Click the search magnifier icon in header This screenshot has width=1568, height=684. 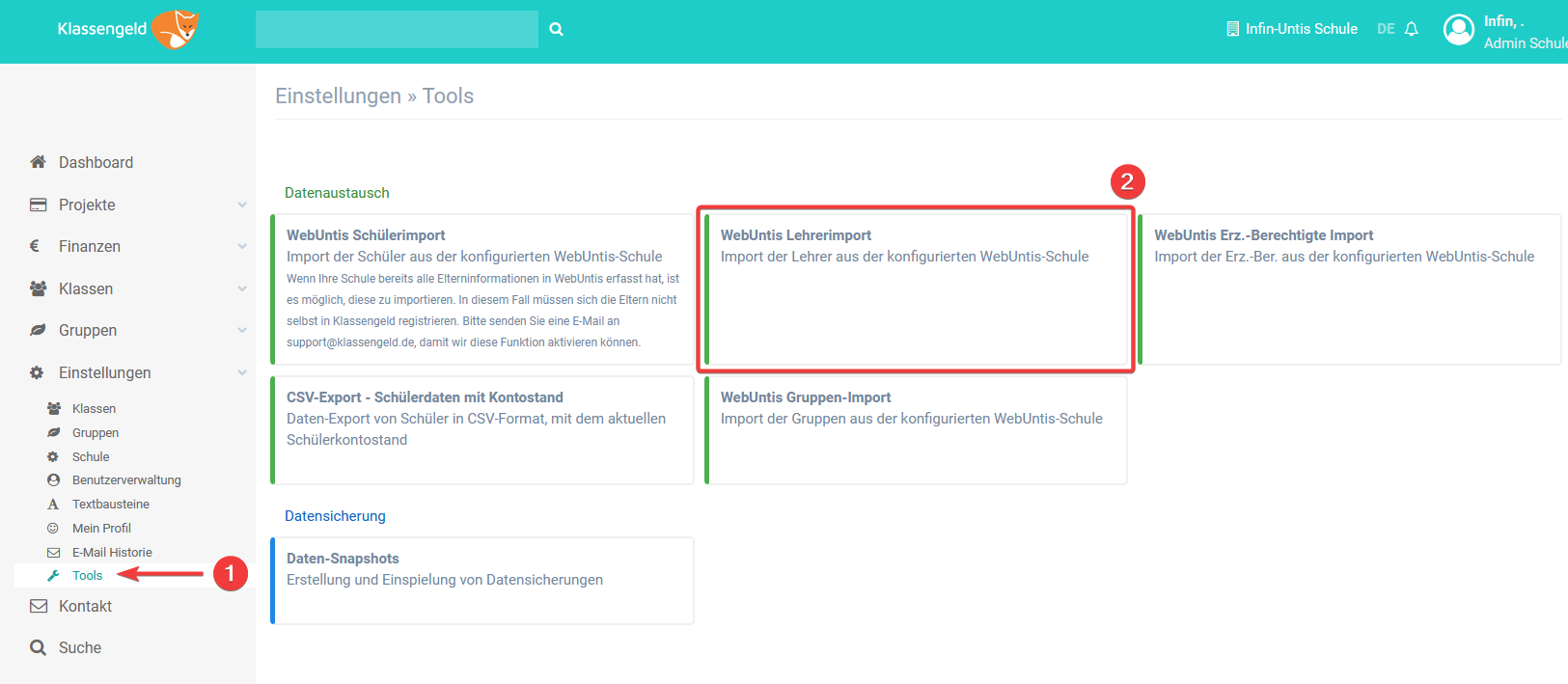click(x=557, y=29)
